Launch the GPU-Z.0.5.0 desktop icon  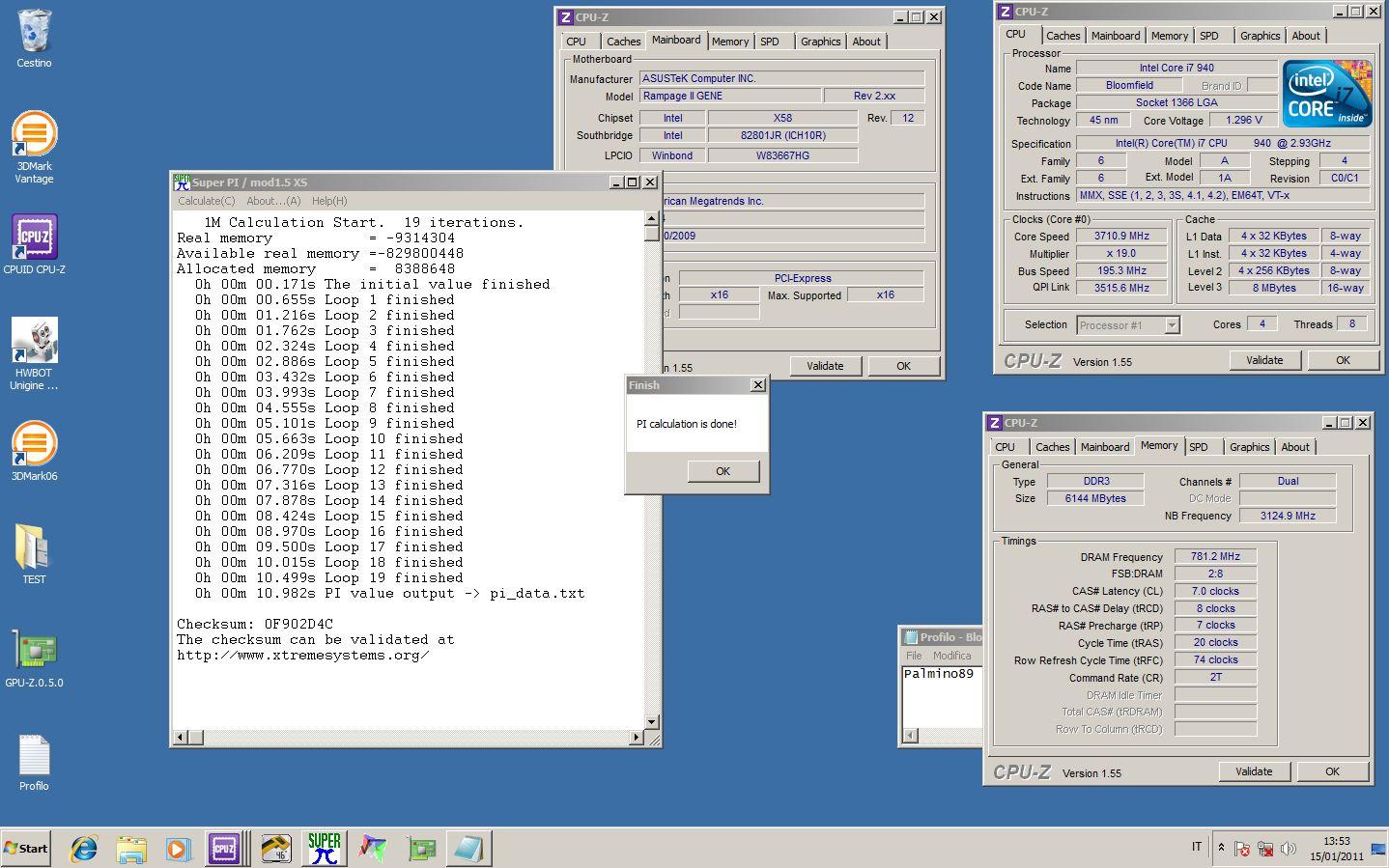tap(34, 659)
